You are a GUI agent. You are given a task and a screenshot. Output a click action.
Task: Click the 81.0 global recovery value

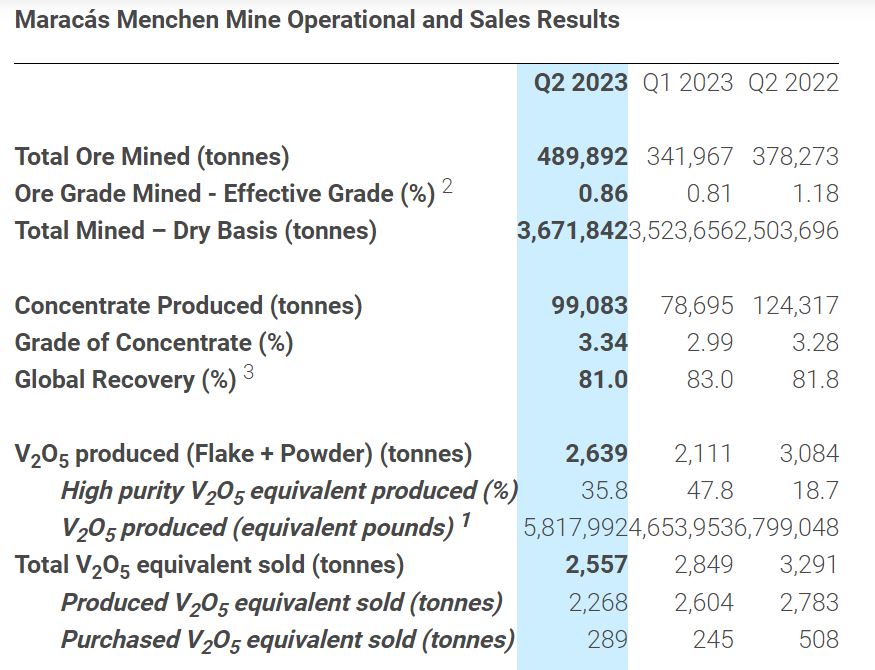(603, 380)
